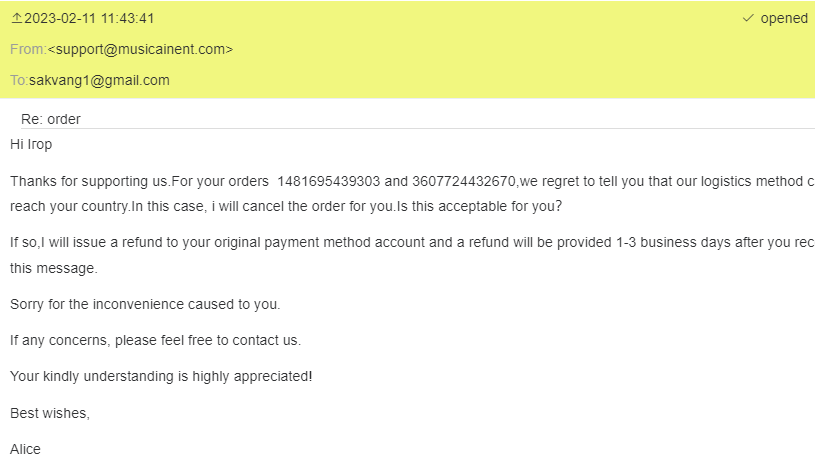Click the "Alice" signature
815x458 pixels.
tap(26, 449)
